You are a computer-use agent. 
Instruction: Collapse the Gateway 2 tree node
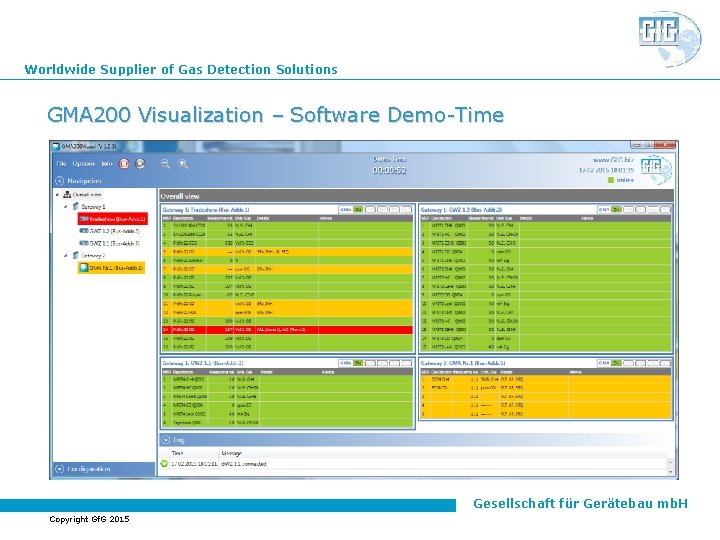(66, 255)
